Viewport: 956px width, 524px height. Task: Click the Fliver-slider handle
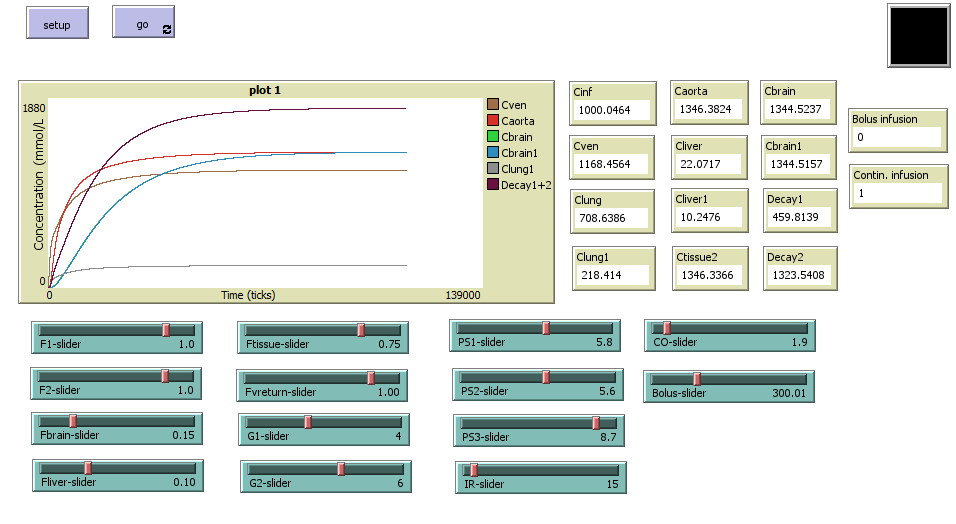pyautogui.click(x=88, y=468)
